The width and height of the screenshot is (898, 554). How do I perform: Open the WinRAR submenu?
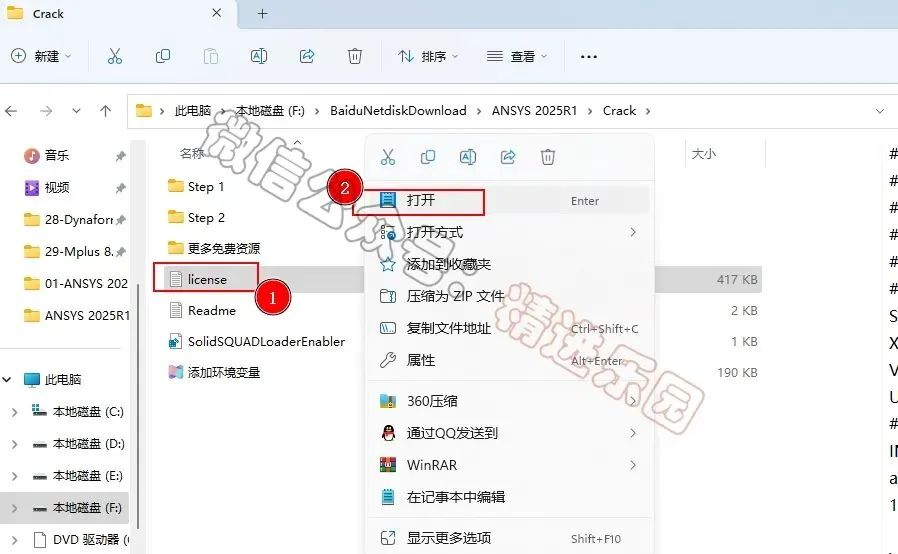[x=509, y=465]
